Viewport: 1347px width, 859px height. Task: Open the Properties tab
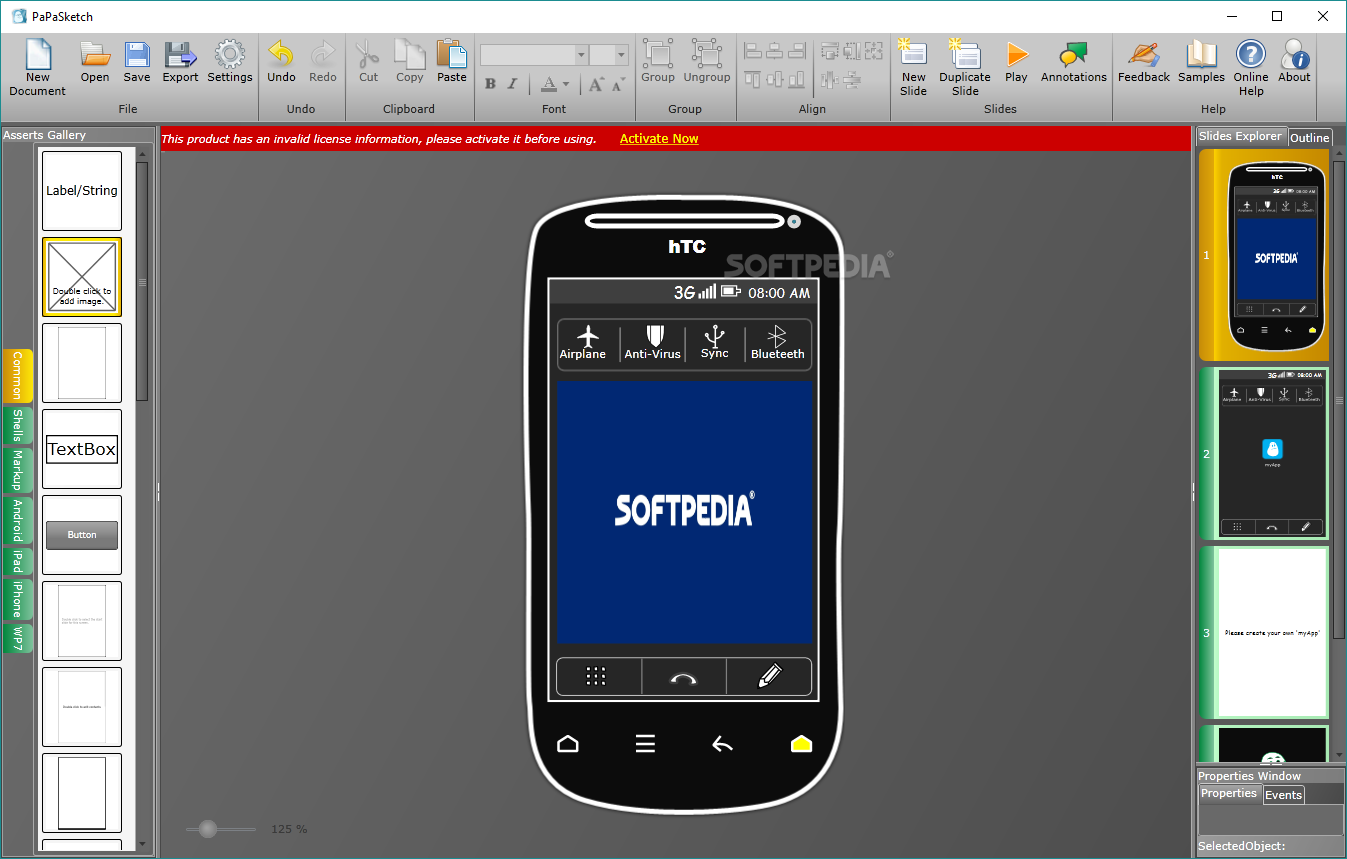(x=1229, y=793)
